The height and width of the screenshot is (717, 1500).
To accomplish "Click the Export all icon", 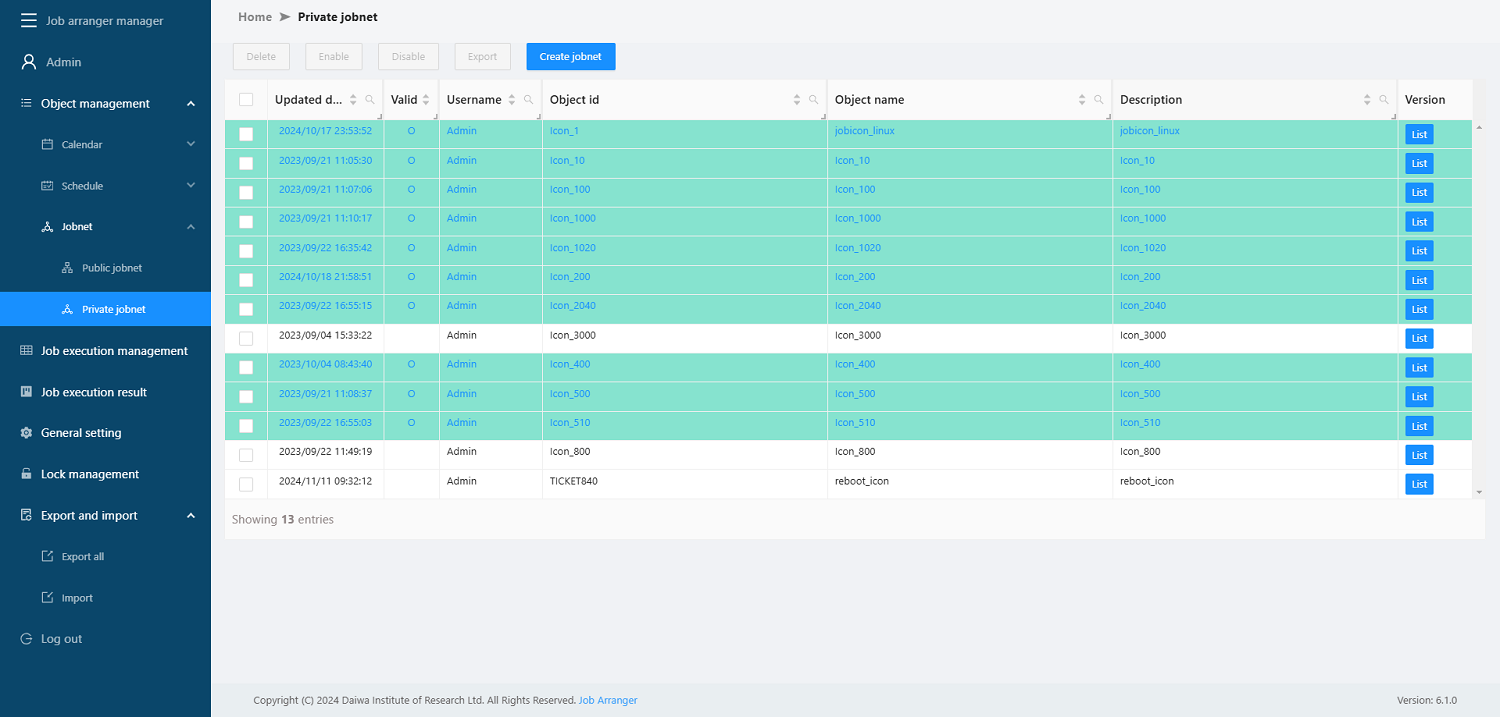I will tap(47, 556).
